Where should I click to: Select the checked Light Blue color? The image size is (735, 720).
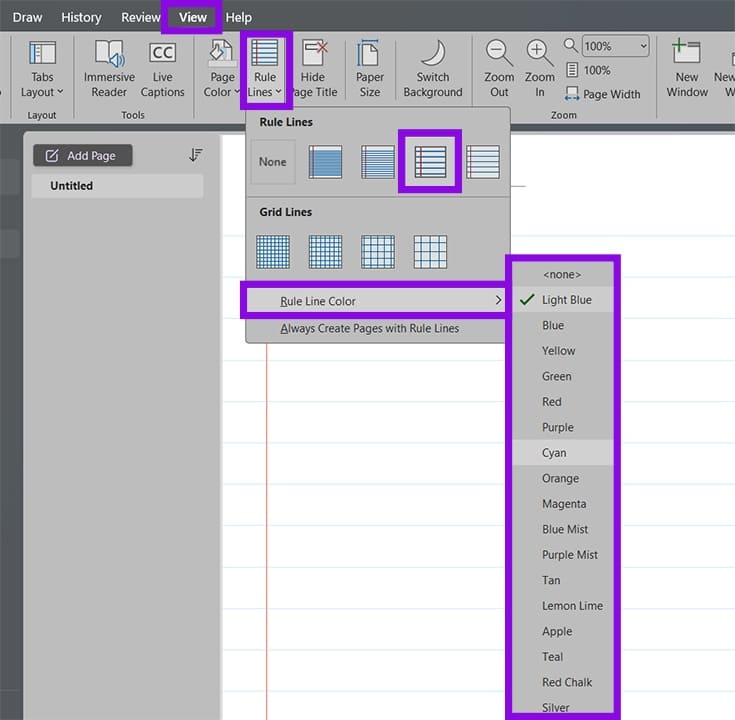pyautogui.click(x=562, y=300)
